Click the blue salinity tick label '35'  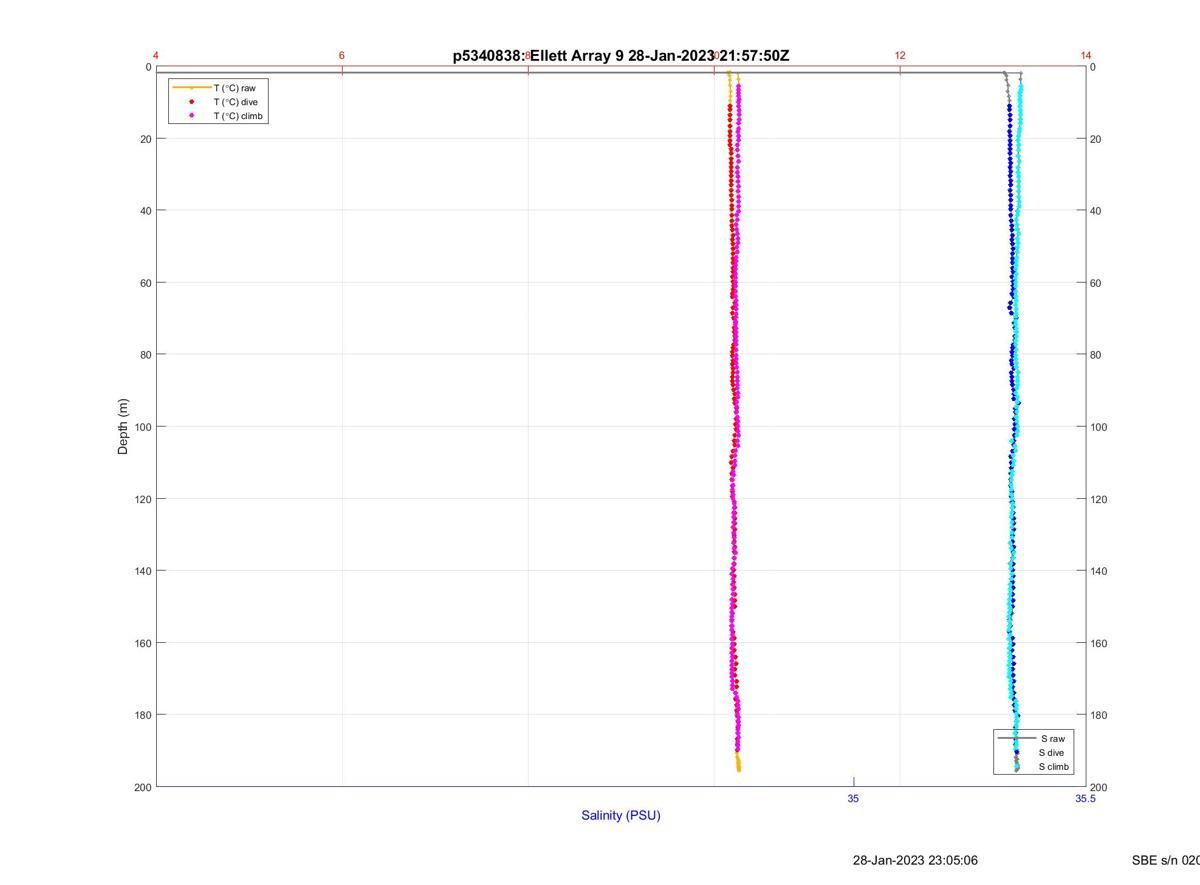[853, 798]
